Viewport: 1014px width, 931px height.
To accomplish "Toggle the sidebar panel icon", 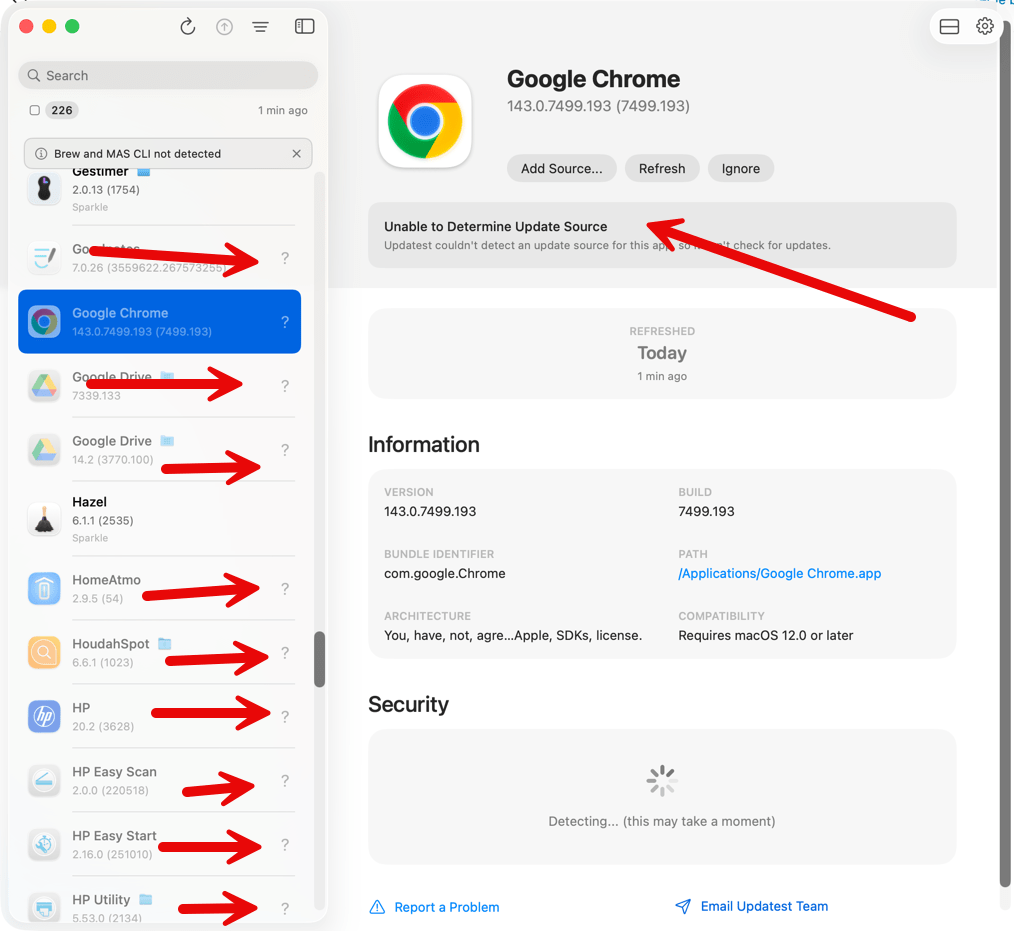I will [305, 27].
